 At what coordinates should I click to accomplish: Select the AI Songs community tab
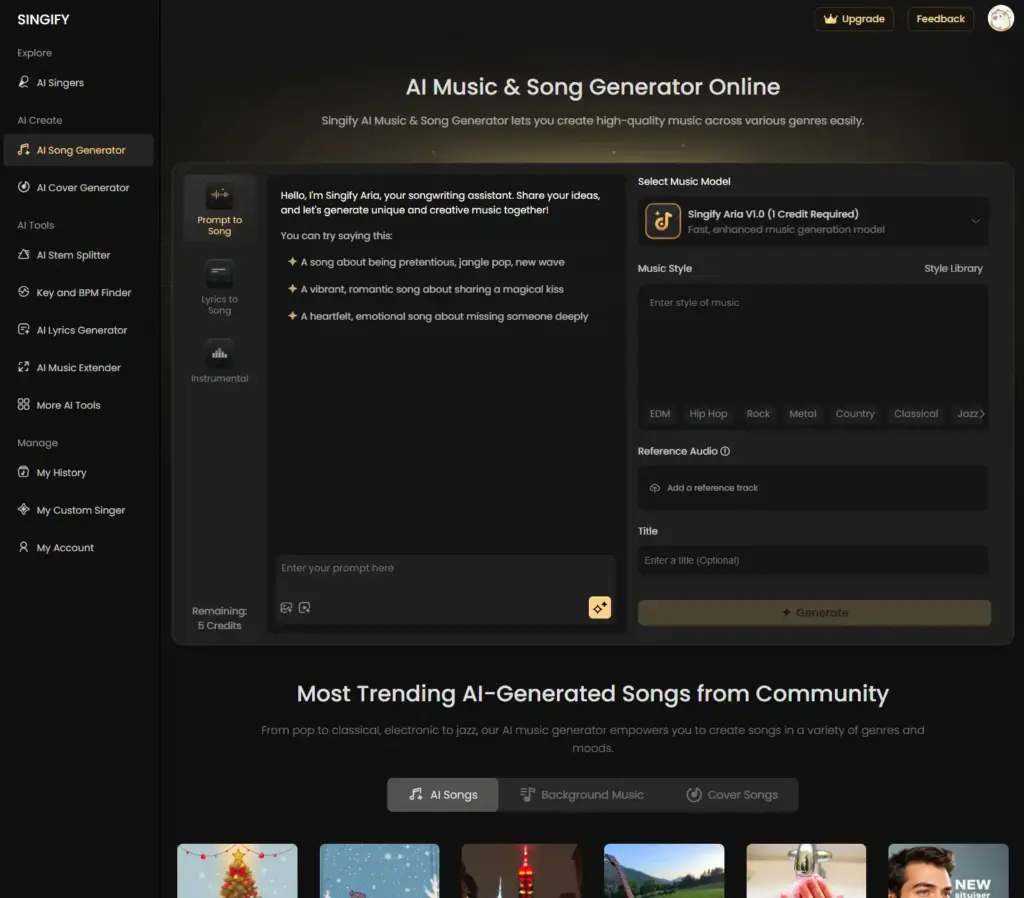[x=443, y=795]
